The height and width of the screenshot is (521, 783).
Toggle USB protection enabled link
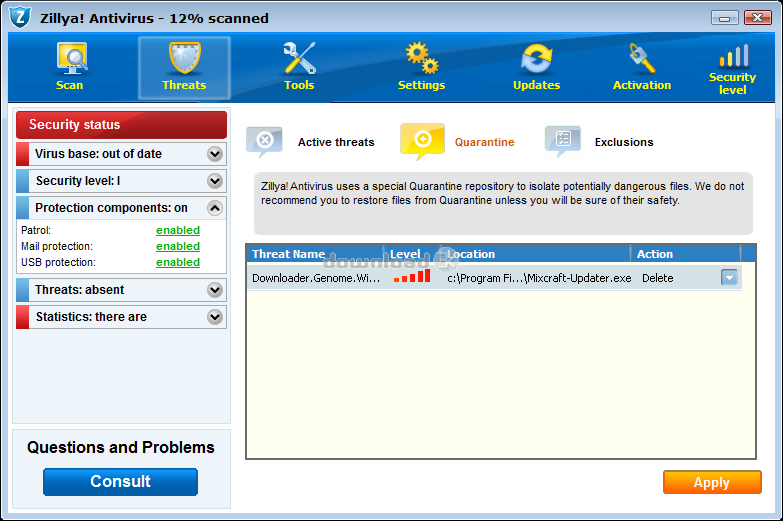(x=178, y=262)
